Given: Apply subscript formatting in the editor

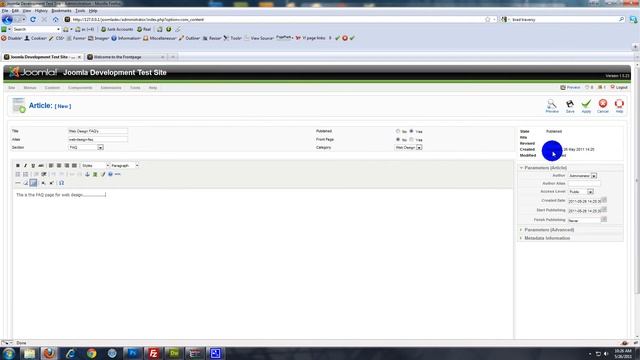Looking at the screenshot, I should coord(43,183).
